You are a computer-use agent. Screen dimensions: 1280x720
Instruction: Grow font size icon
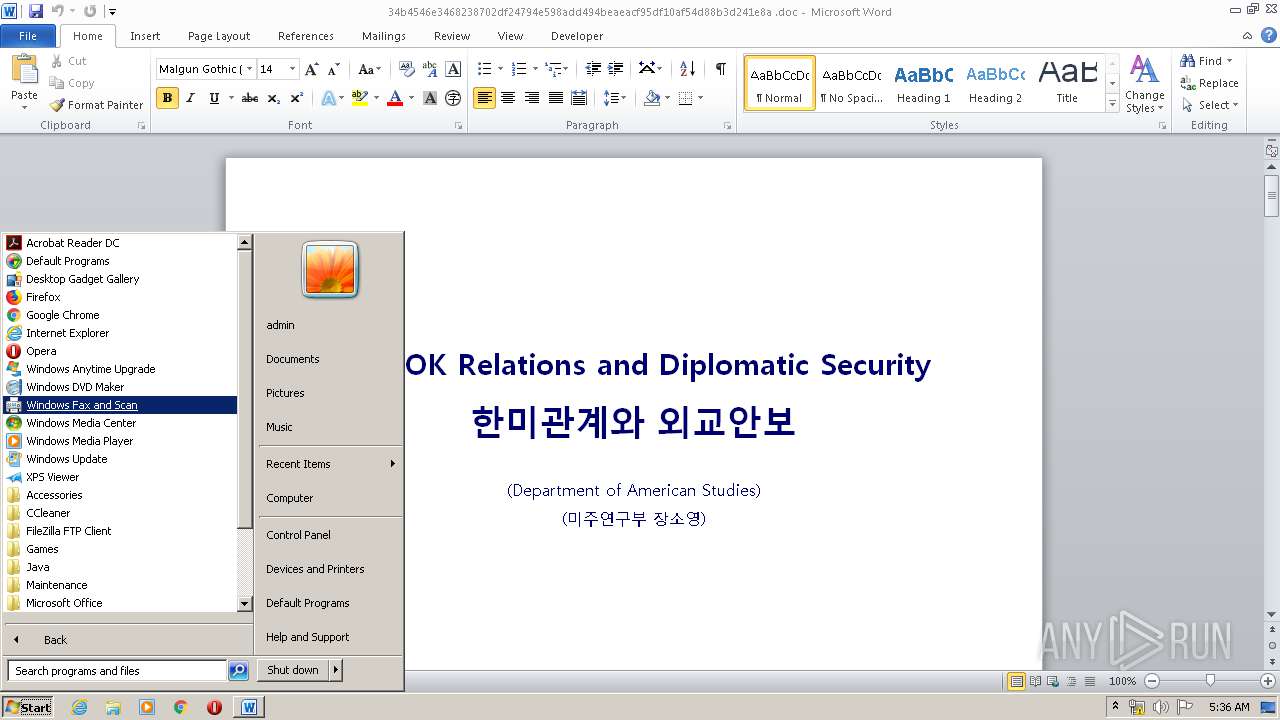pyautogui.click(x=312, y=69)
